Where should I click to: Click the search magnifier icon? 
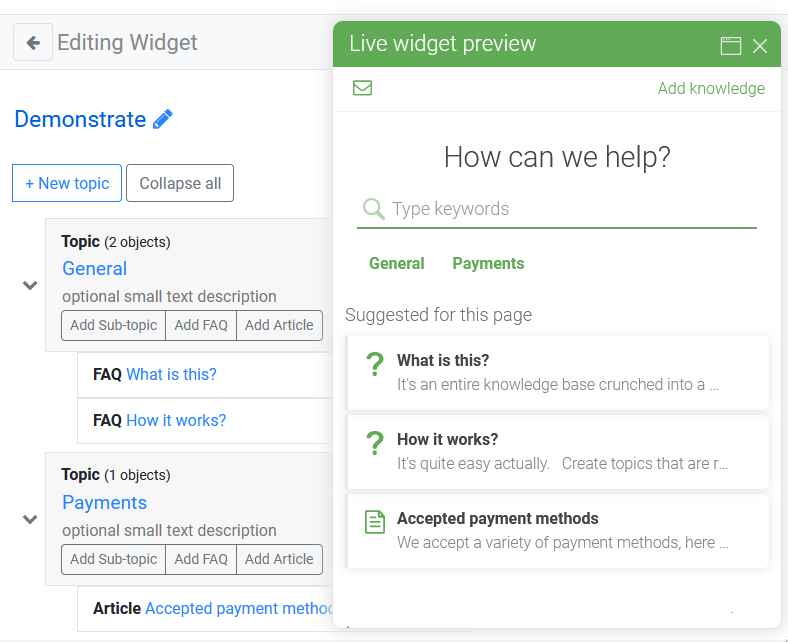click(x=373, y=209)
